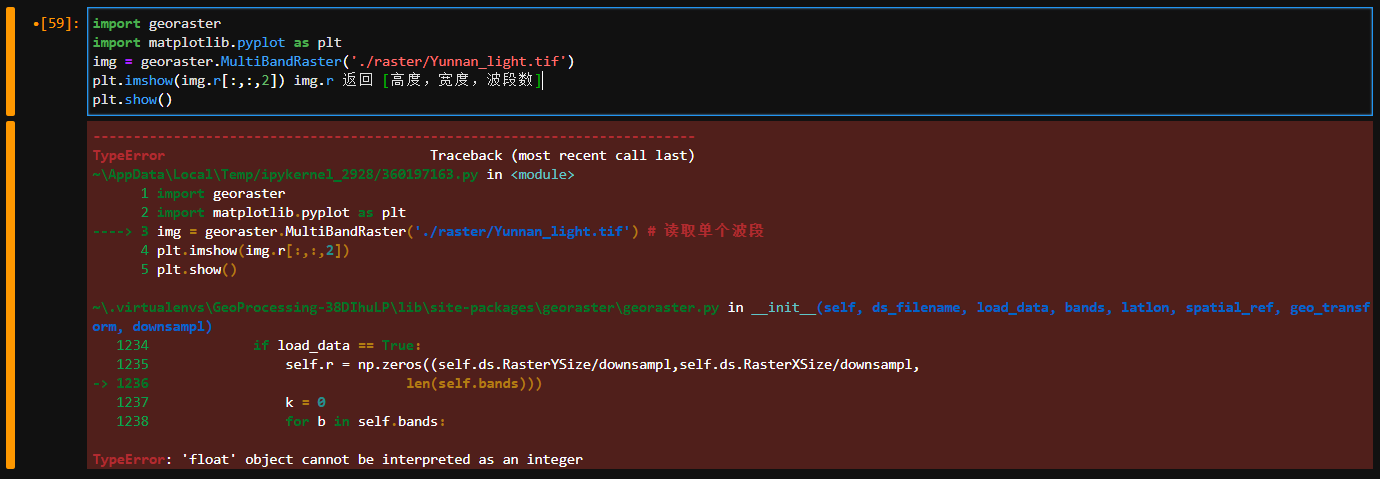Click the comment '# 读取单个波段'
The width and height of the screenshot is (1380, 479).
tap(706, 232)
